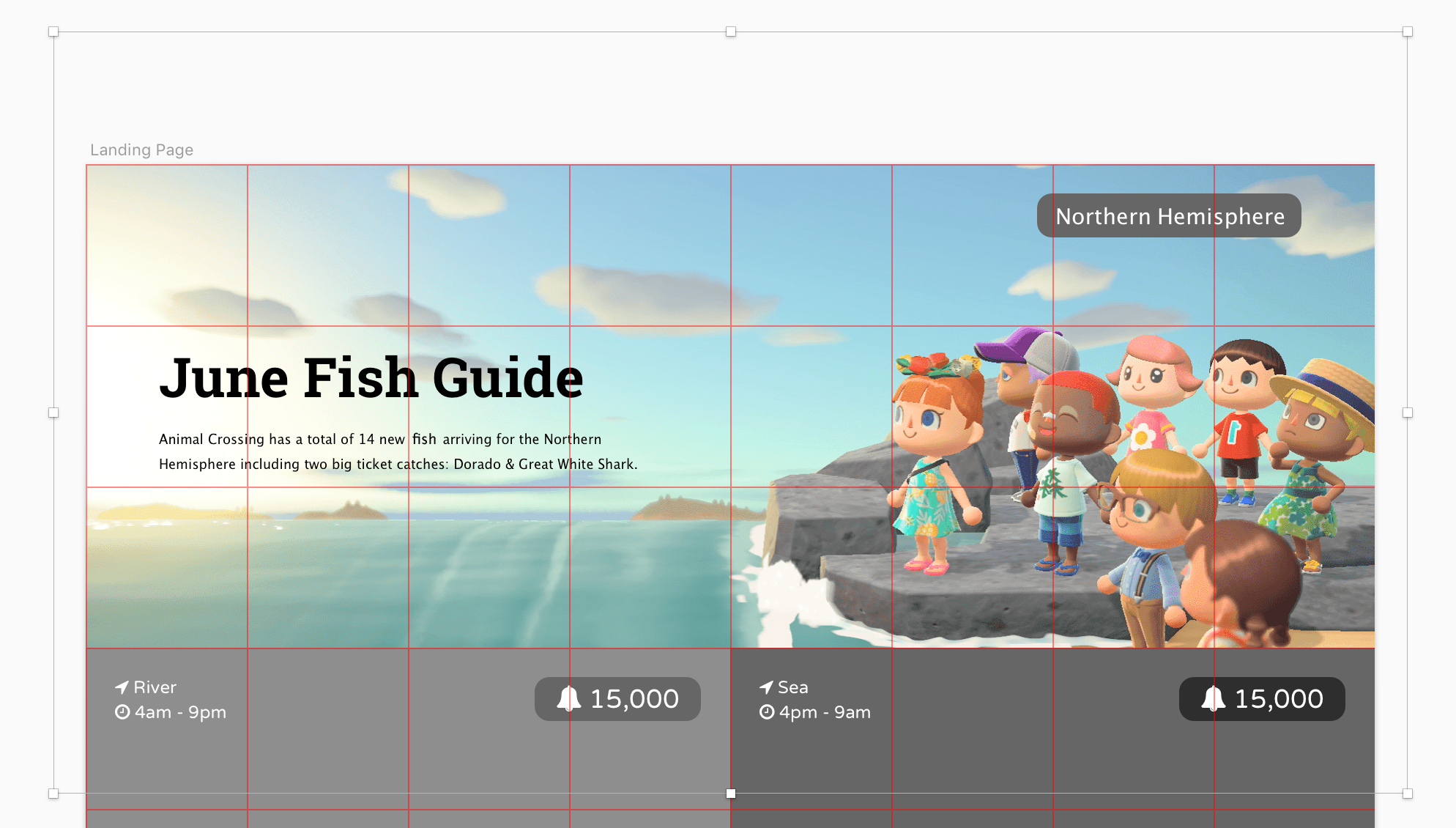Click the bottom-right selection handle
This screenshot has height=828, width=1456.
[x=1407, y=794]
